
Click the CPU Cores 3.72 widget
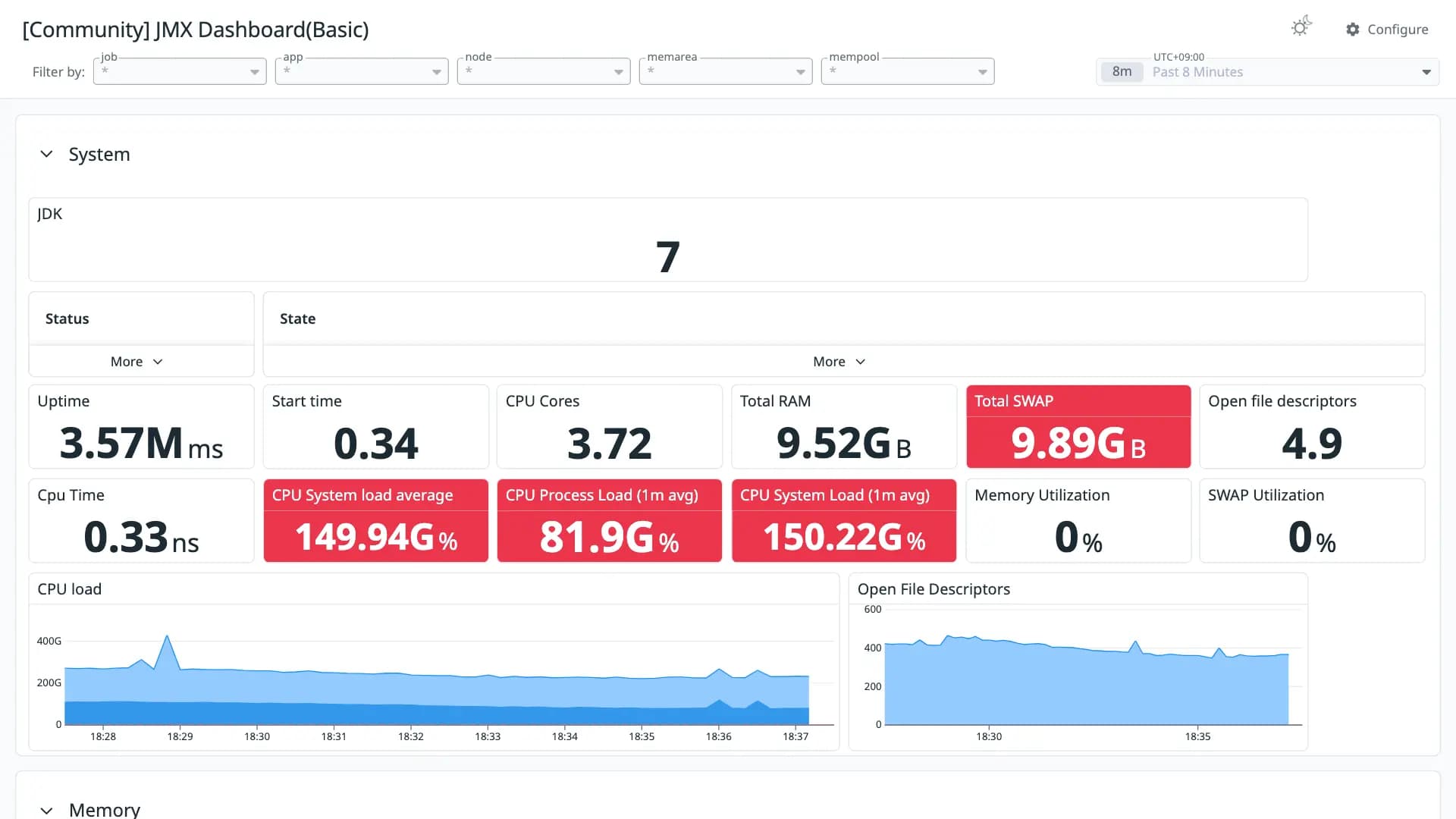click(610, 427)
